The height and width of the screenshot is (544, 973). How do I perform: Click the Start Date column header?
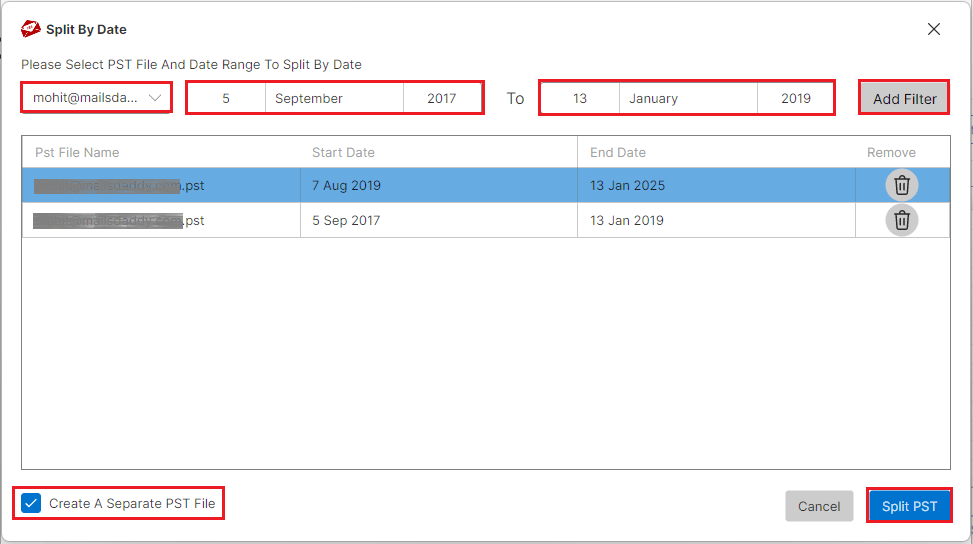(343, 152)
